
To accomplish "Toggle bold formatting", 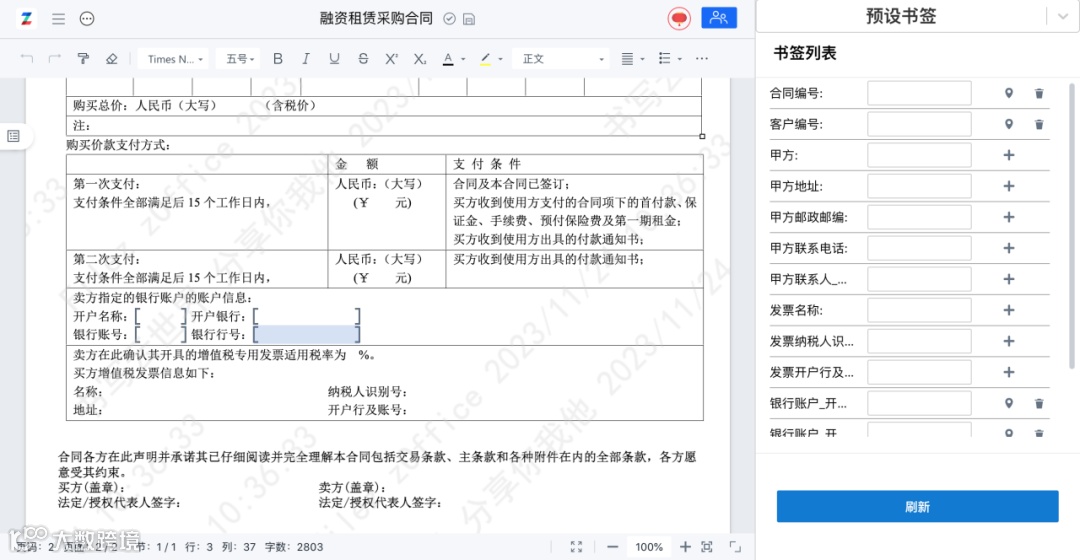I will [278, 59].
